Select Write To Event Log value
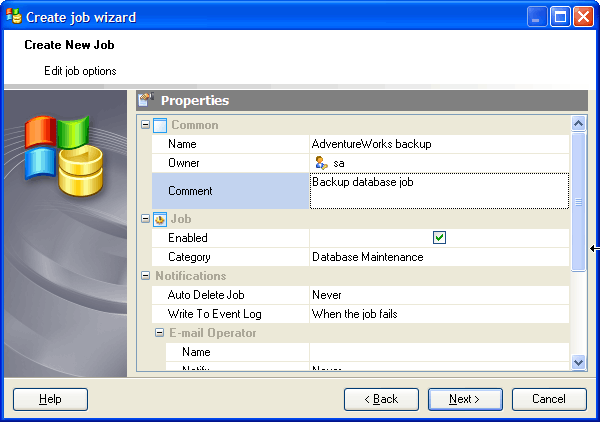Screen dimensions: 600x422 (x=439, y=314)
